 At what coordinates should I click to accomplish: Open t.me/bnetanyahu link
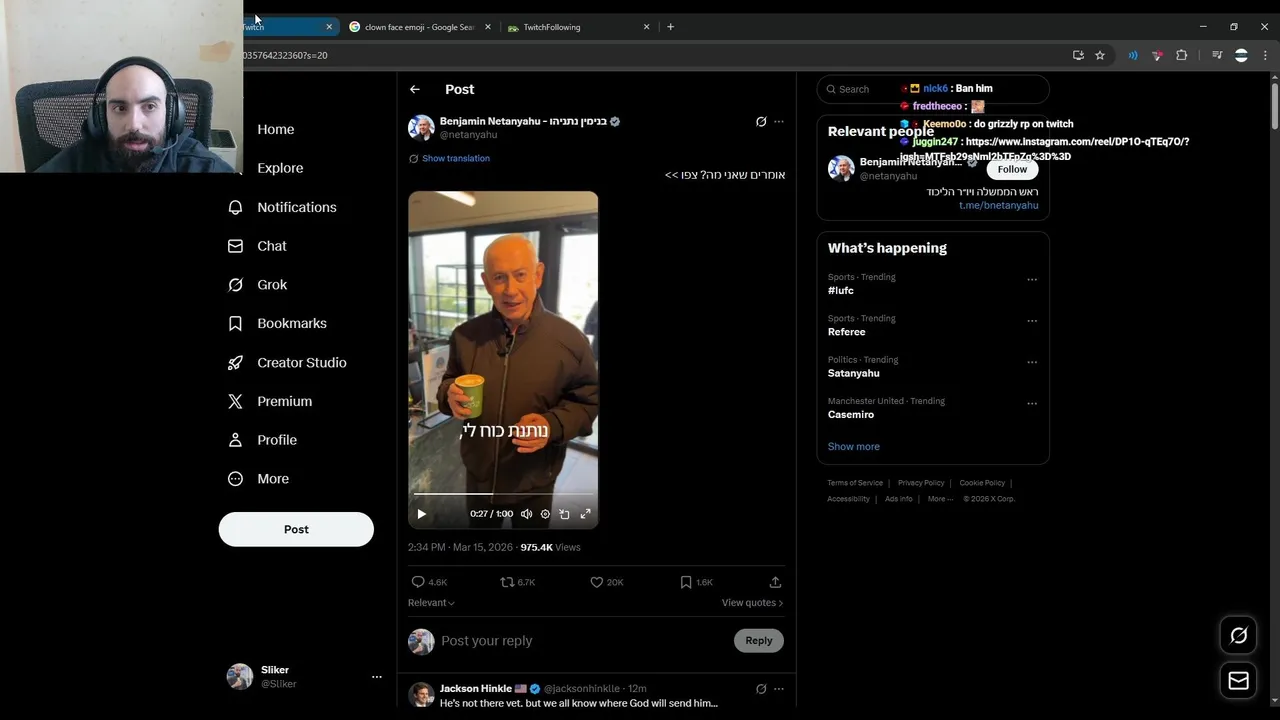(x=998, y=206)
